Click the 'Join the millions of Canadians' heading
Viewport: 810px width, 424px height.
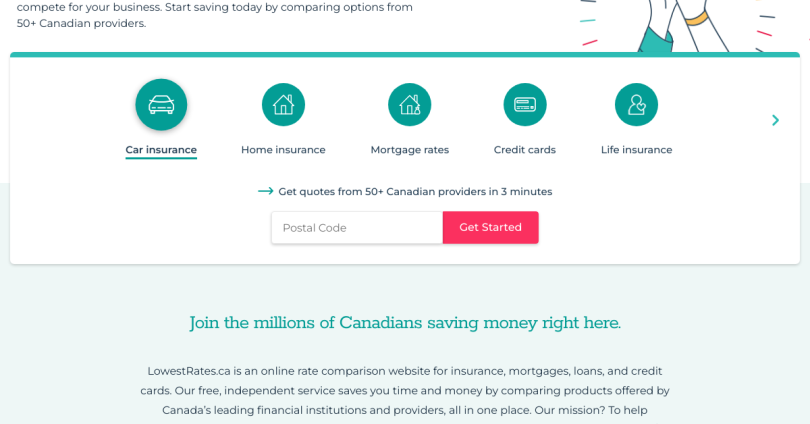[x=405, y=323]
